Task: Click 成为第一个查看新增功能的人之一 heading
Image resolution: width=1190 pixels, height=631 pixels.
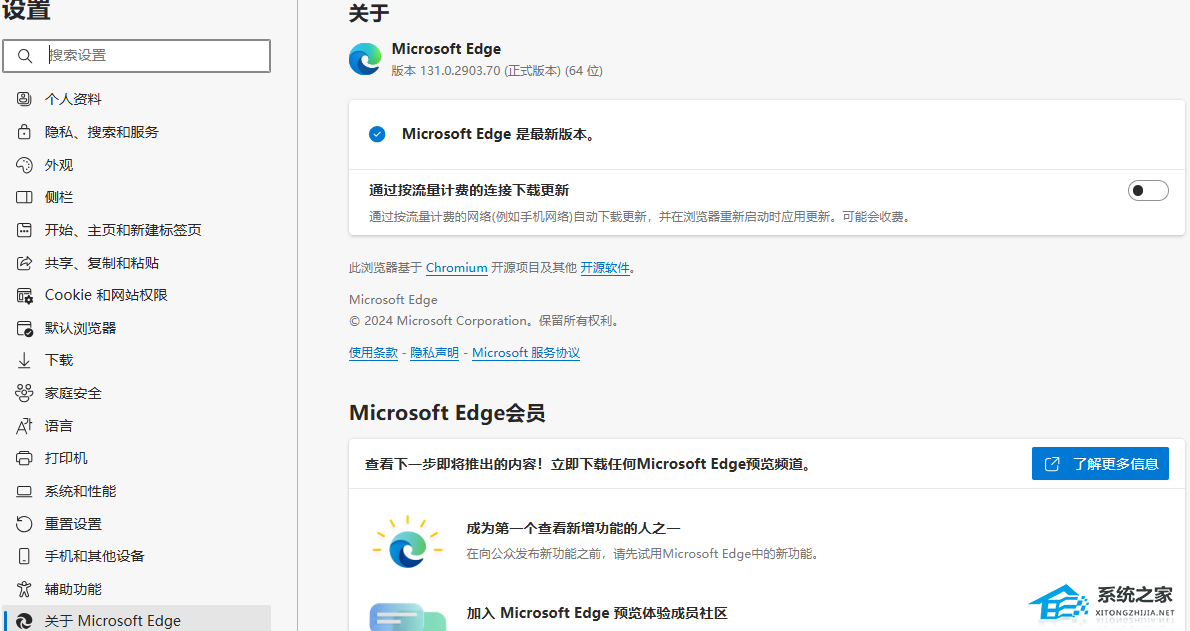Action: pos(573,528)
